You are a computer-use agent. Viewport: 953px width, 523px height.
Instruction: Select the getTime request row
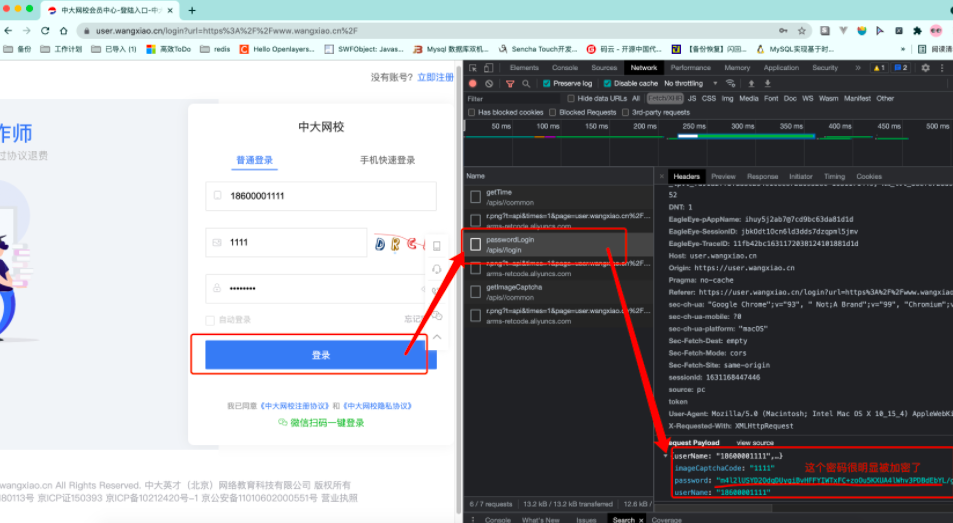559,197
